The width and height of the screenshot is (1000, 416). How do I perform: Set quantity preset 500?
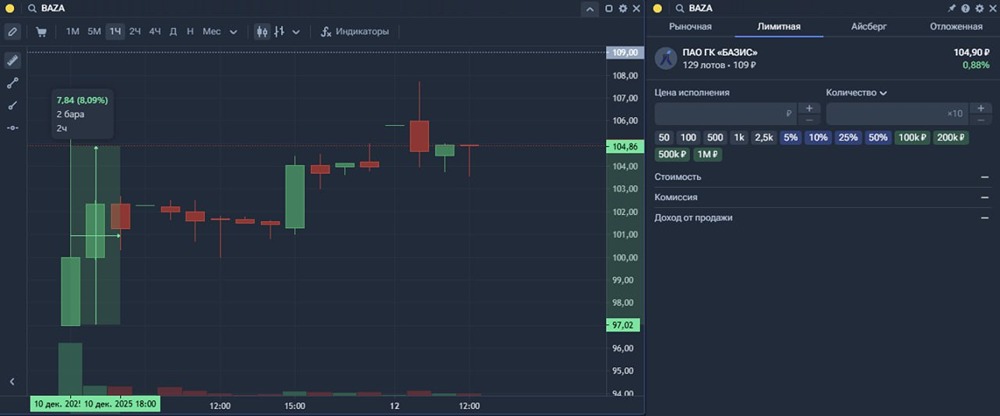click(715, 137)
